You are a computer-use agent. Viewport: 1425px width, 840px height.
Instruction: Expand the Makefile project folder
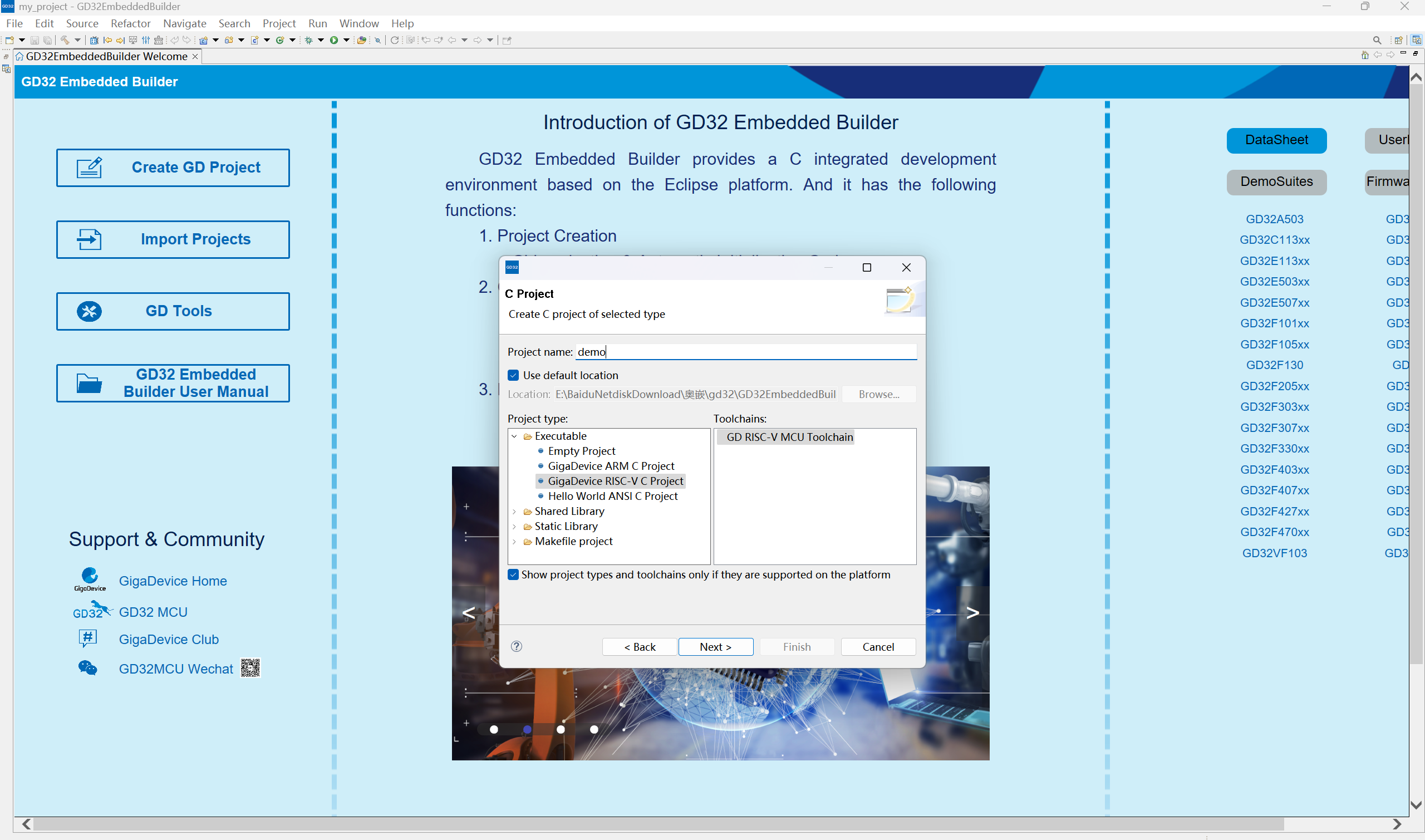point(514,542)
